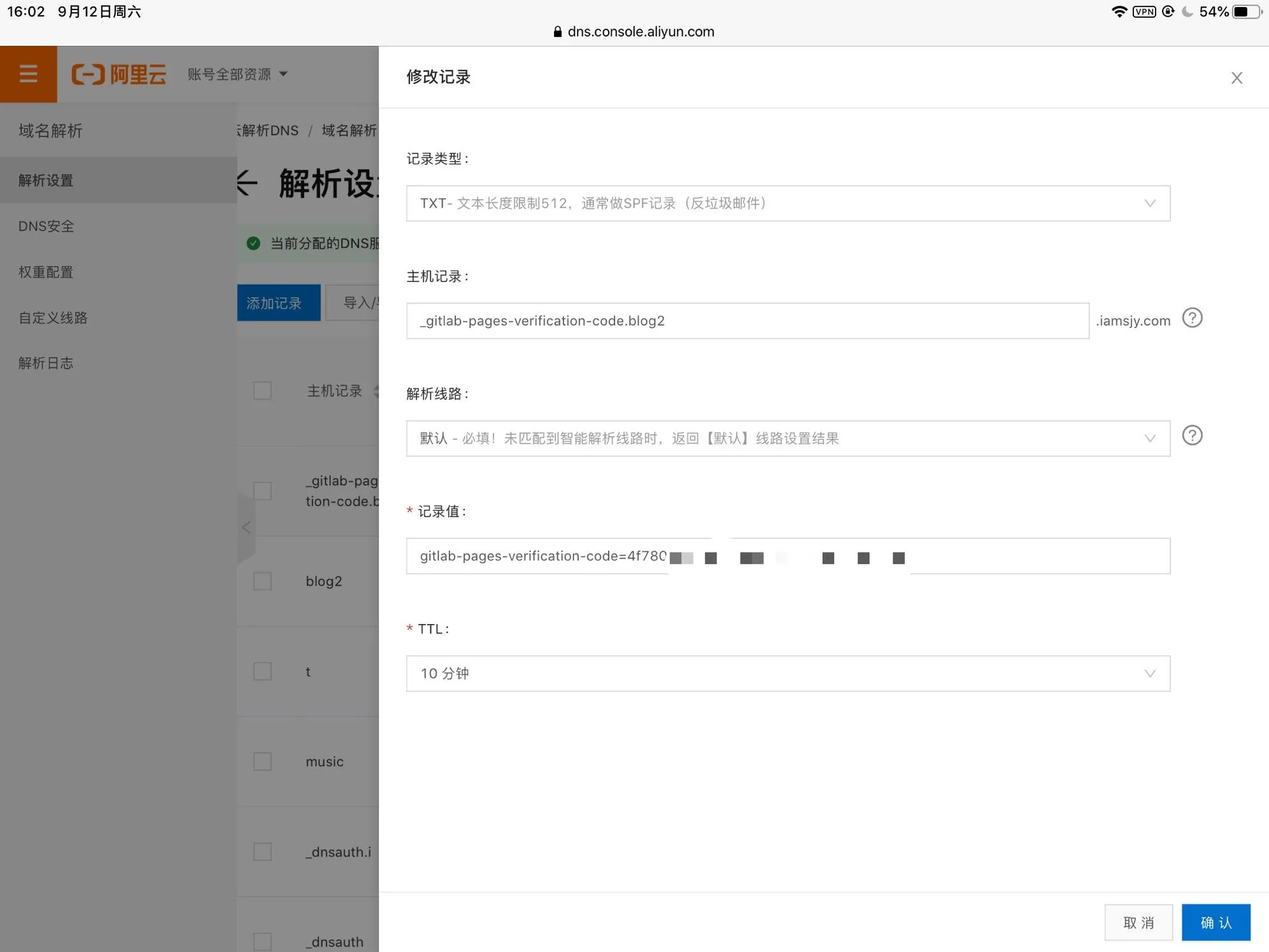The height and width of the screenshot is (952, 1269).
Task: Click the 添加记录 button
Action: (x=278, y=302)
